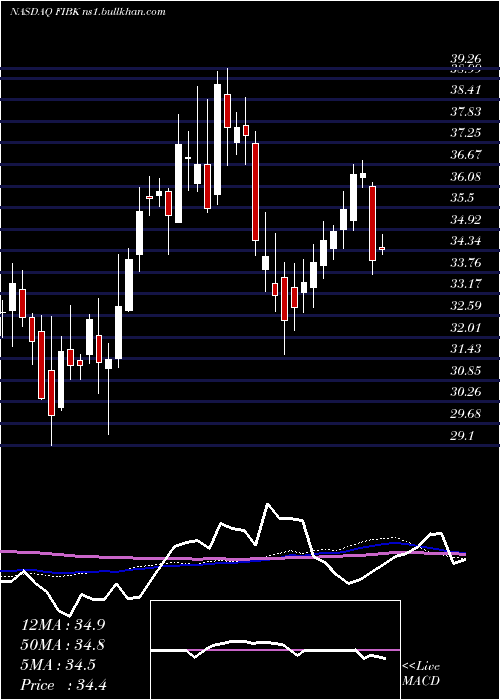The image size is (500, 700).
Task: Click the Price : 34.4 readout
Action: coord(63,685)
